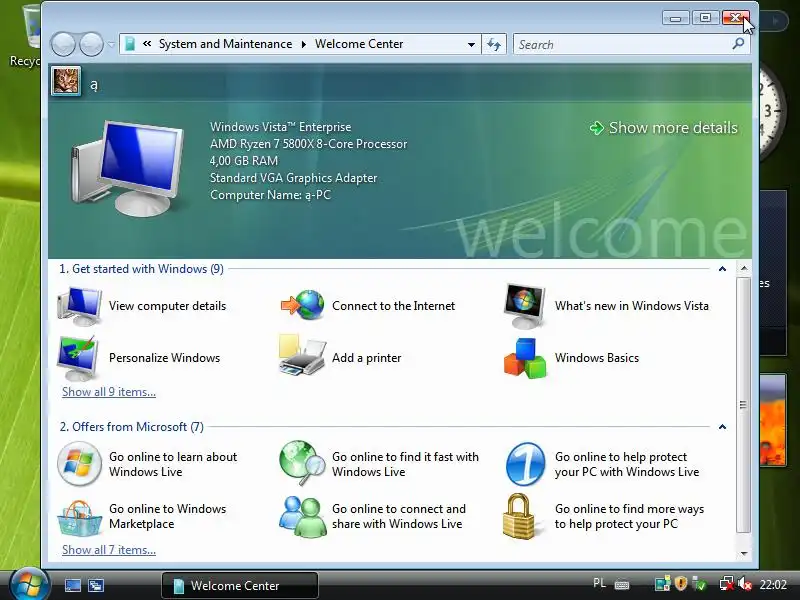800x600 pixels.
Task: Click the PL language indicator
Action: 599,583
